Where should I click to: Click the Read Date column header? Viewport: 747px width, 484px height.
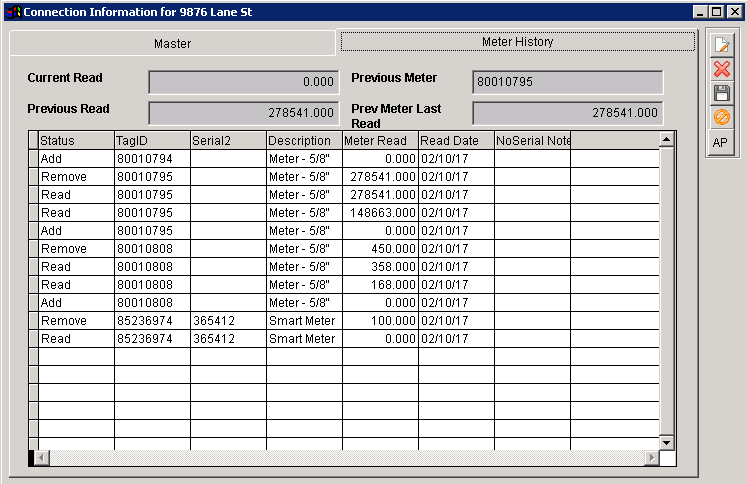[x=456, y=141]
